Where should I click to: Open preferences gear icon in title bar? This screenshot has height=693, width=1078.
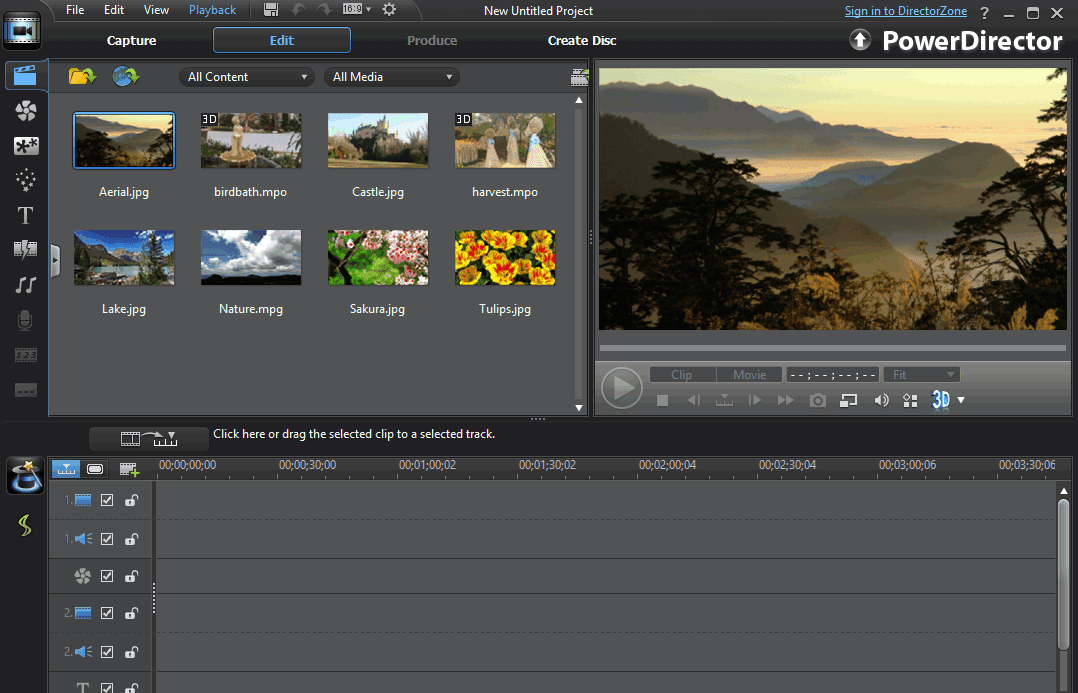389,10
